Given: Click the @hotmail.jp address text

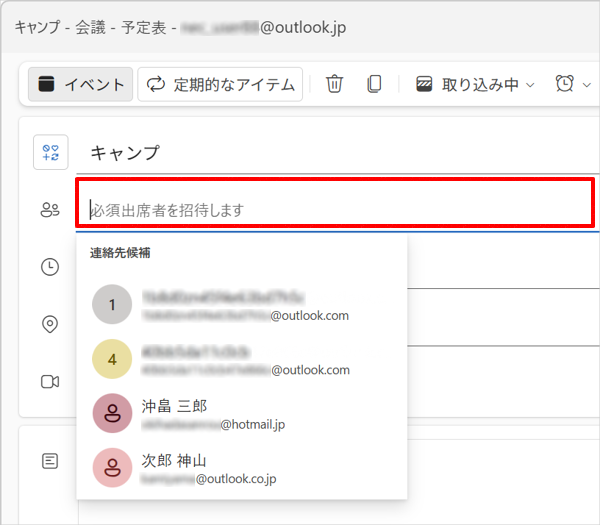Looking at the screenshot, I should (253, 425).
